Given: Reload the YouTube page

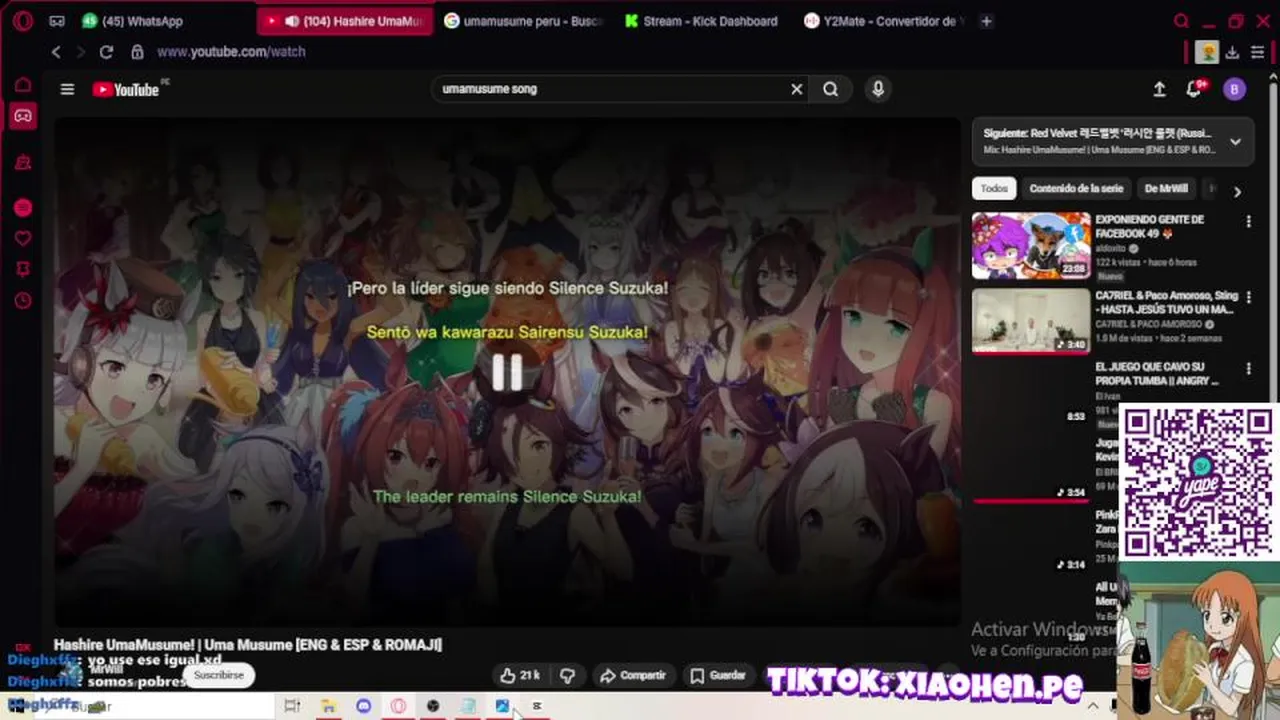Looking at the screenshot, I should [106, 52].
